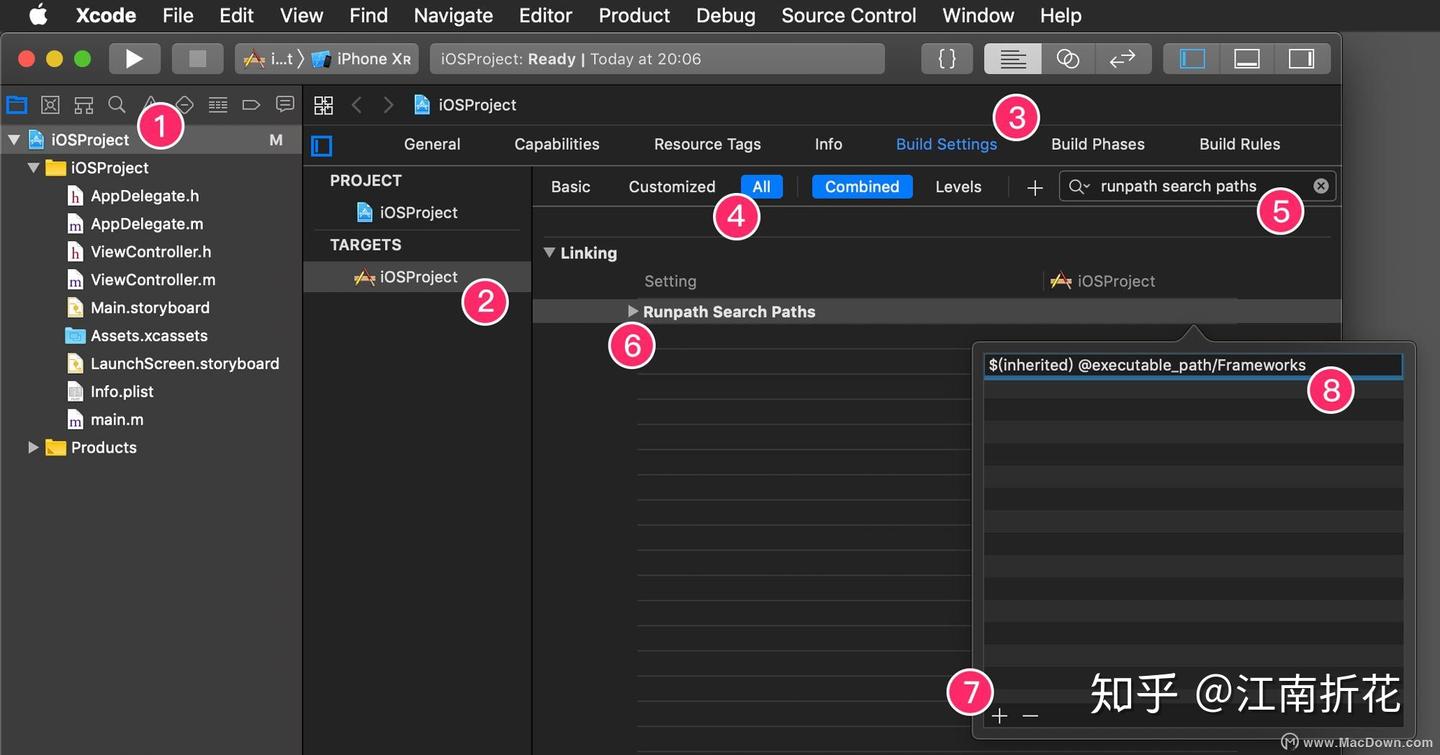Expand the Runpath Search Paths setting
1440x755 pixels.
(632, 312)
